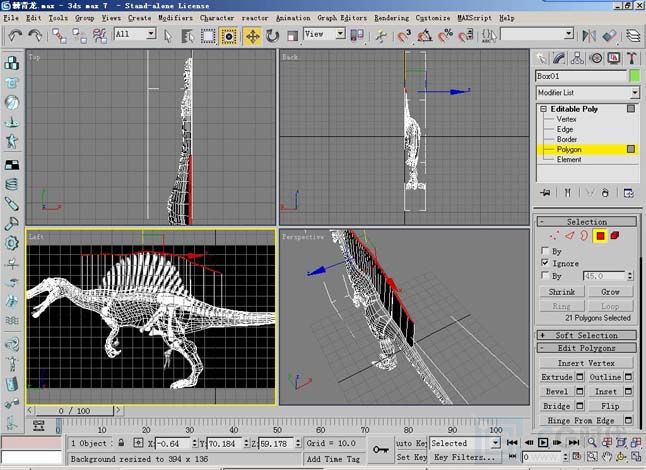646x470 pixels.
Task: Click the Bridge button
Action: [x=557, y=406]
